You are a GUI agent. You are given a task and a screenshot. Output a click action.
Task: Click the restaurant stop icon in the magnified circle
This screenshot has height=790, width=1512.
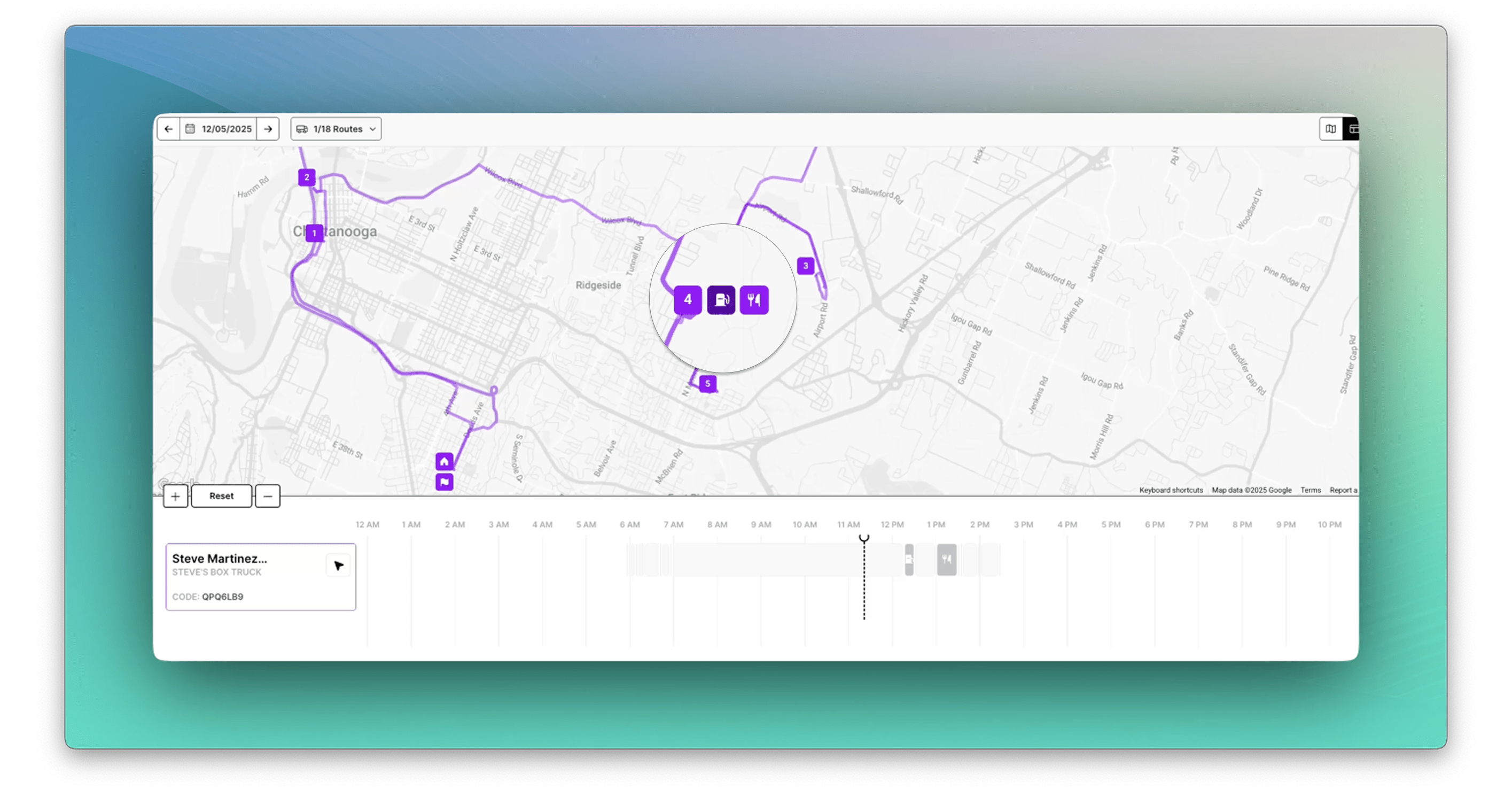coord(755,299)
